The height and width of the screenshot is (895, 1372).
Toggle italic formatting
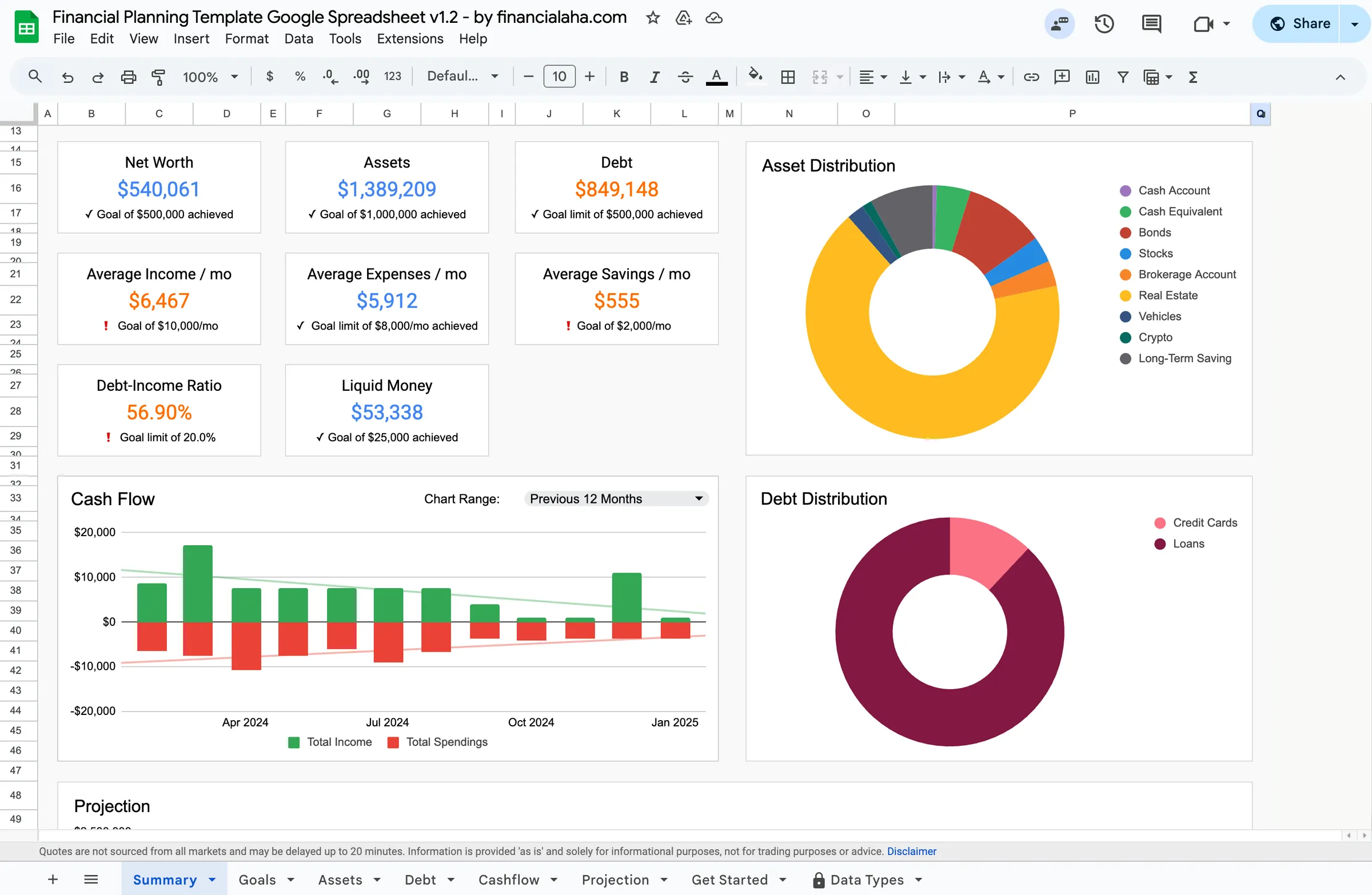[x=655, y=76]
